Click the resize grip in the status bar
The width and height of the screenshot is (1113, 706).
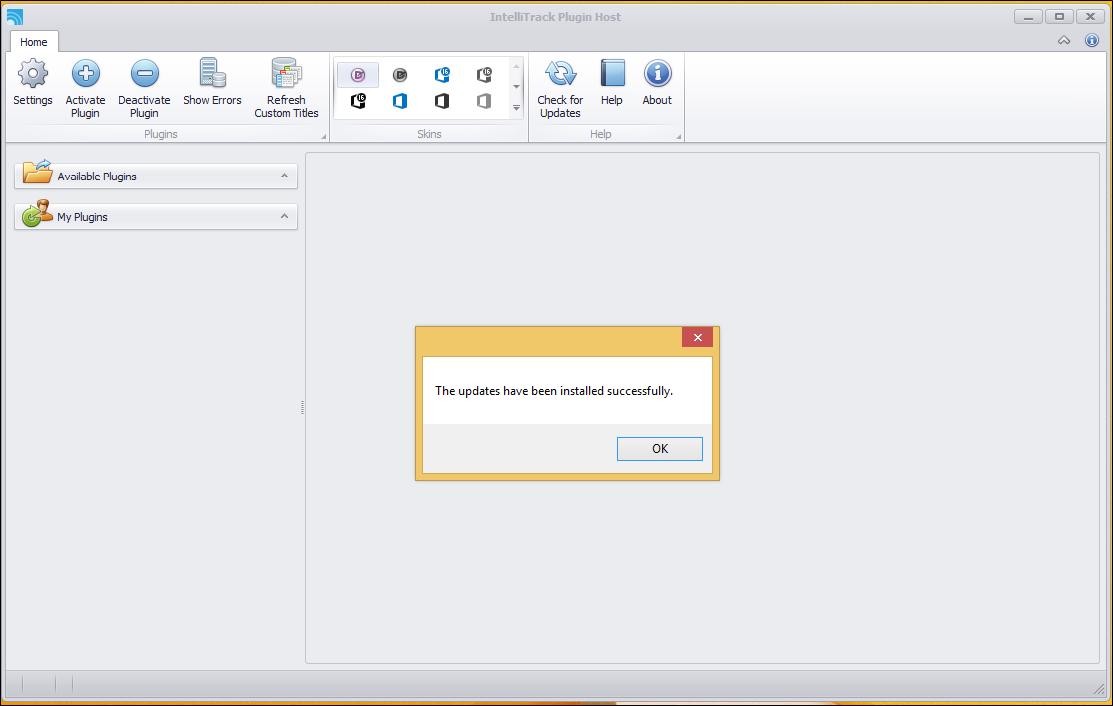[1099, 688]
